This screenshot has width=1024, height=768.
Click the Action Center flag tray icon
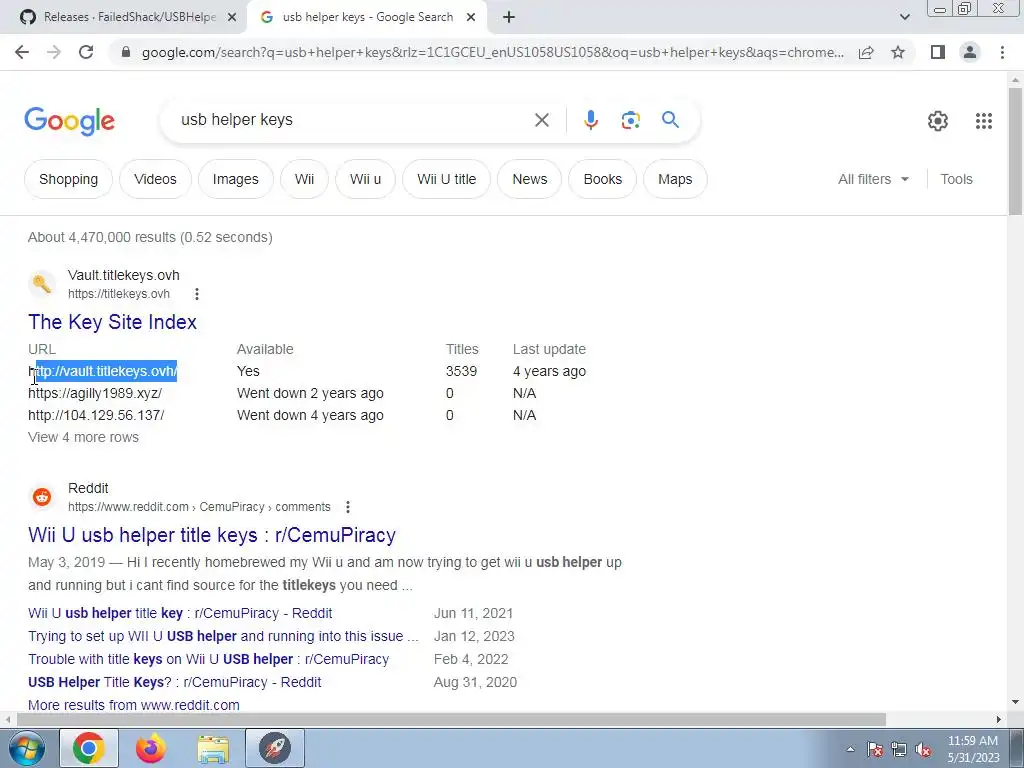click(875, 749)
